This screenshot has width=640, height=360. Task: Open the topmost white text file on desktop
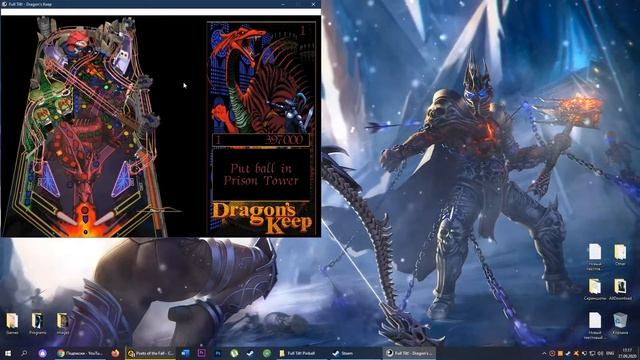pyautogui.click(x=595, y=257)
